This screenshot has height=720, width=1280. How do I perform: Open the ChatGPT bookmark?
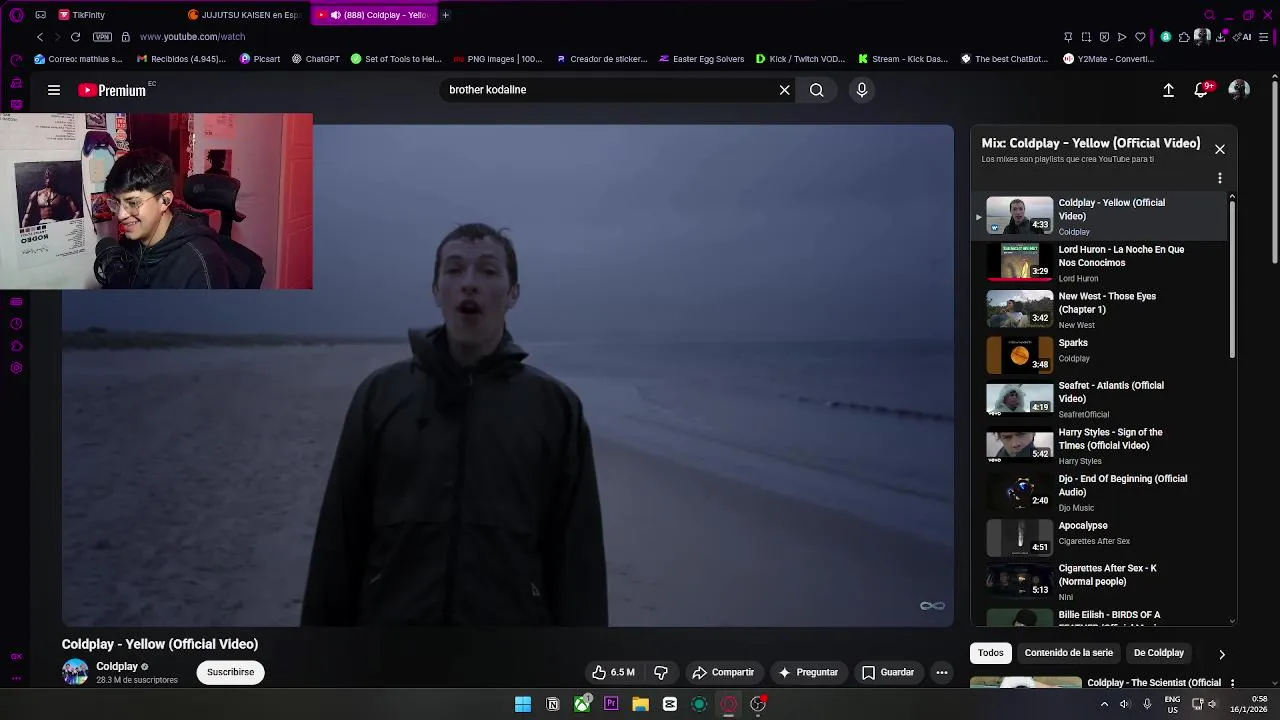click(x=316, y=59)
